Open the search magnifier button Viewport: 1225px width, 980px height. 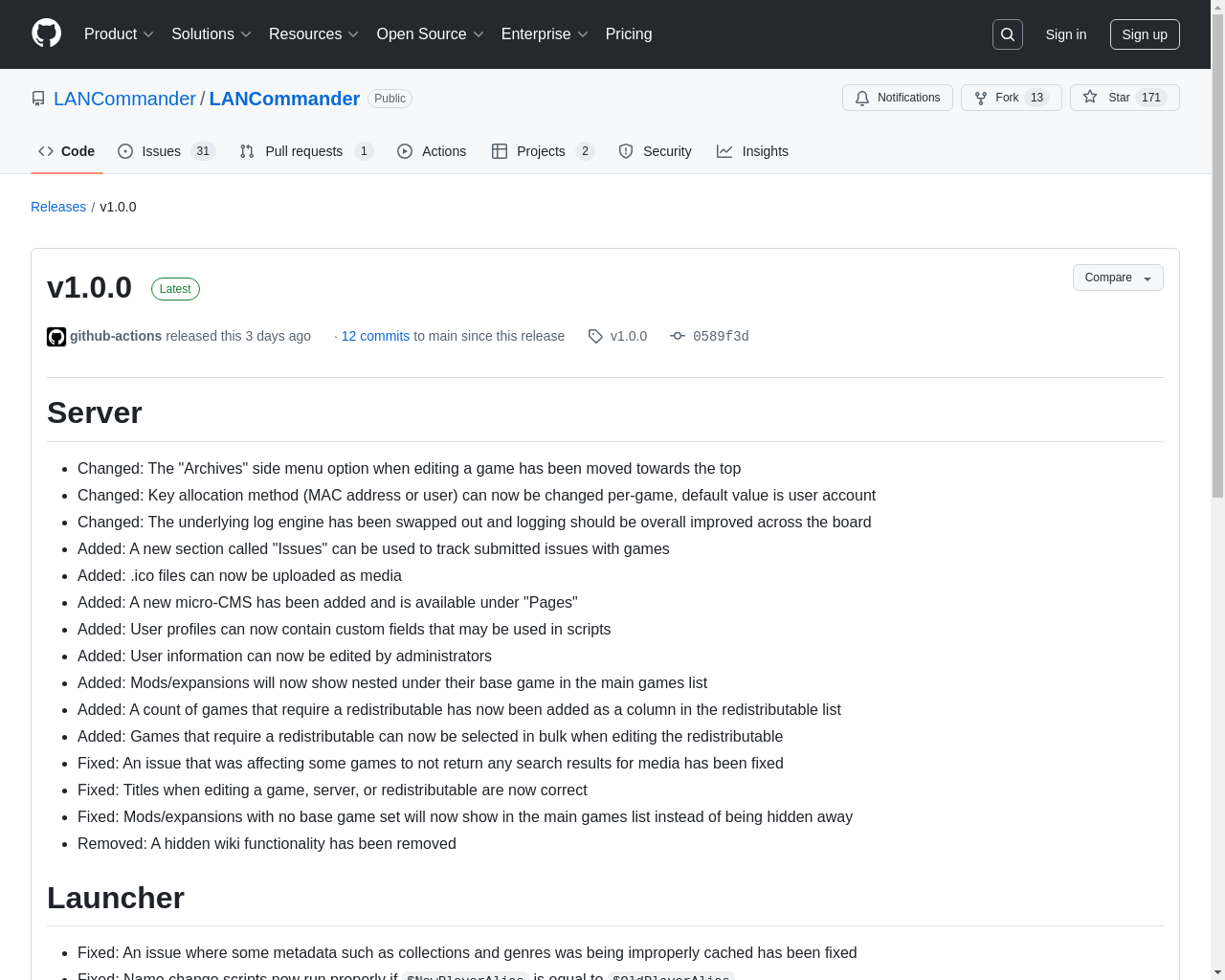click(x=1008, y=34)
